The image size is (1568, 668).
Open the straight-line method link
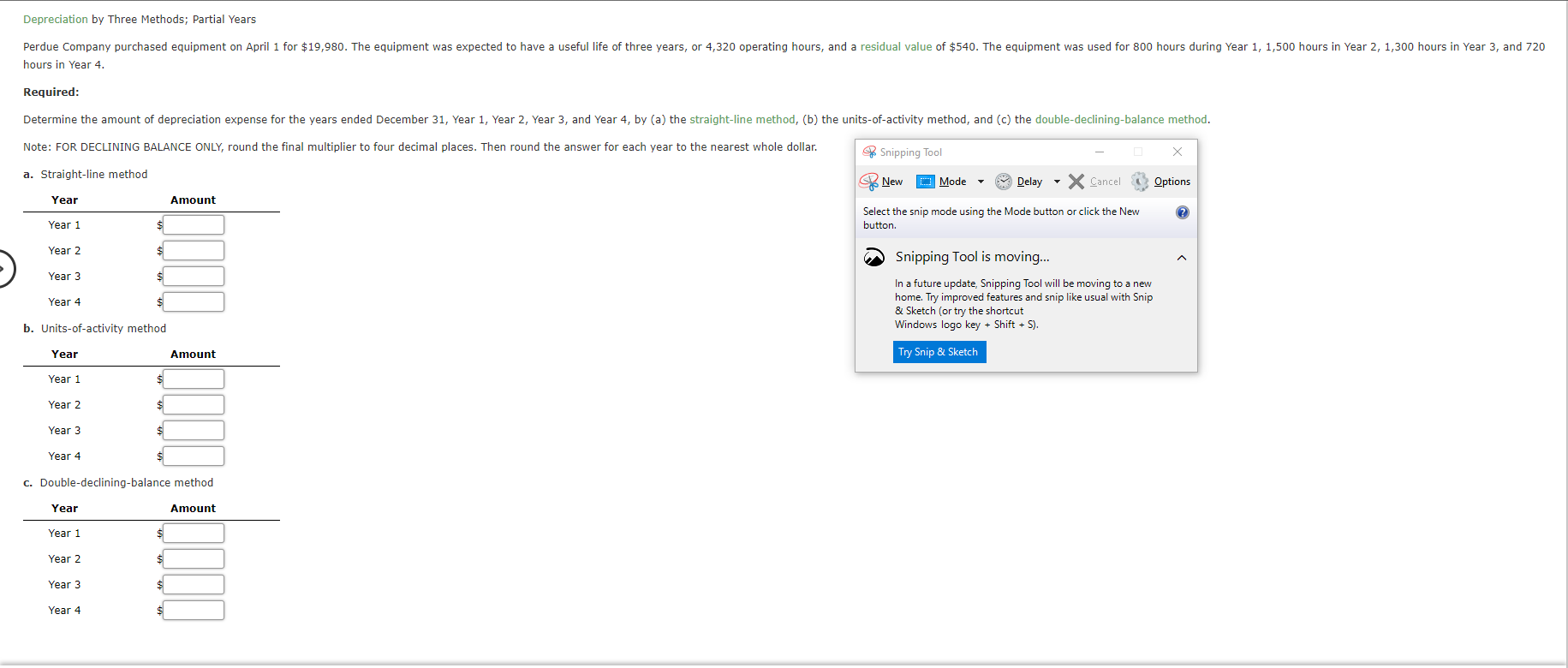tap(742, 120)
